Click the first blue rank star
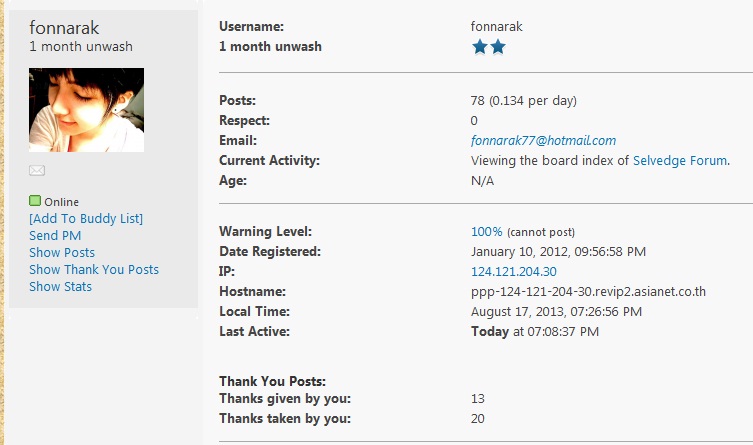Viewport: 753px width, 445px height. 479,47
